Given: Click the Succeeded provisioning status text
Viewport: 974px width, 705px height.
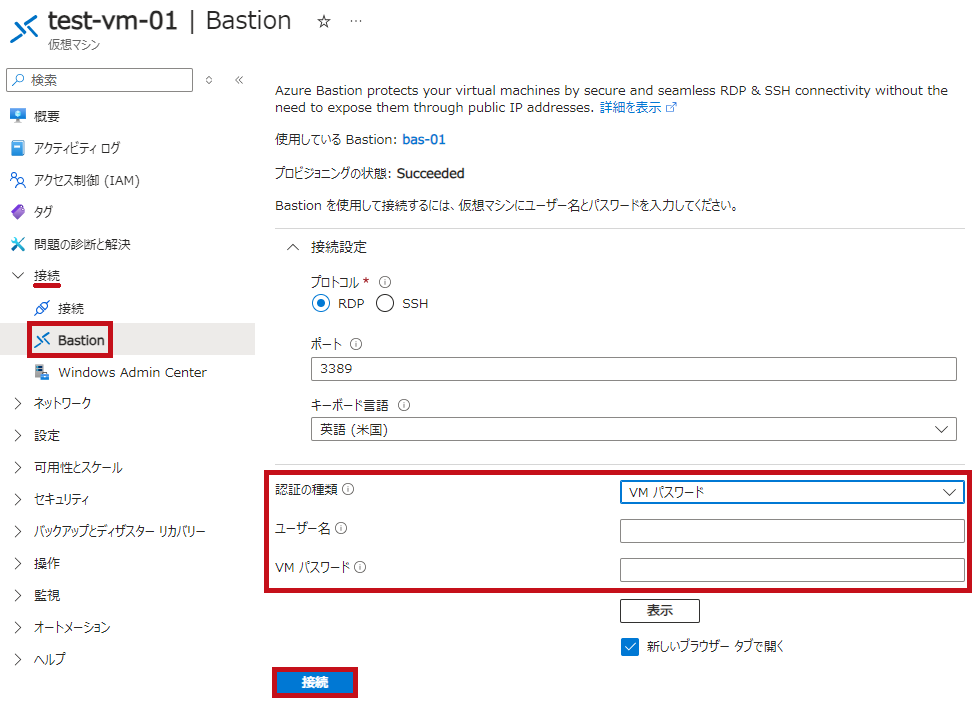Looking at the screenshot, I should (430, 173).
